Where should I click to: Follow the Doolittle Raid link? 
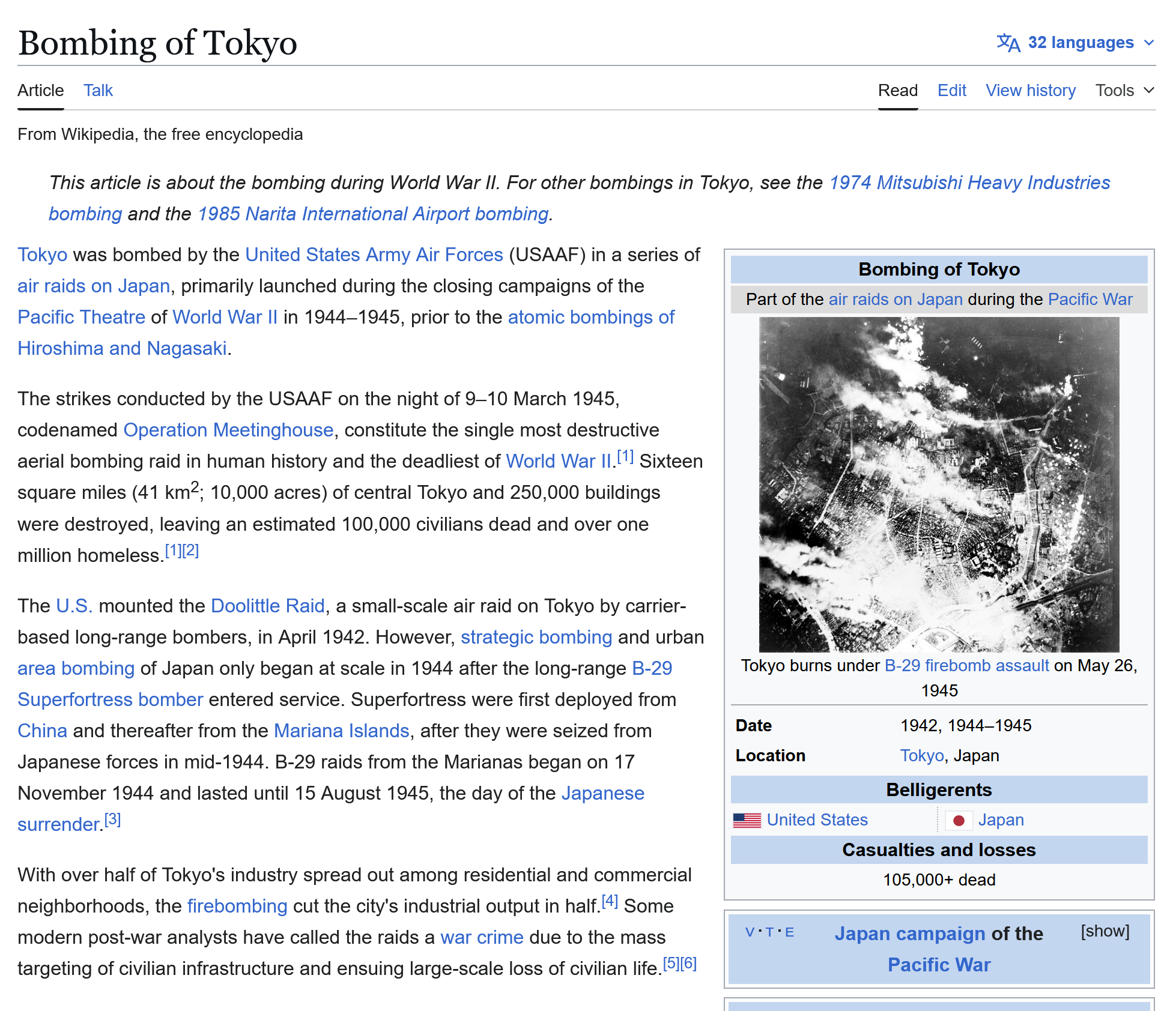(267, 606)
